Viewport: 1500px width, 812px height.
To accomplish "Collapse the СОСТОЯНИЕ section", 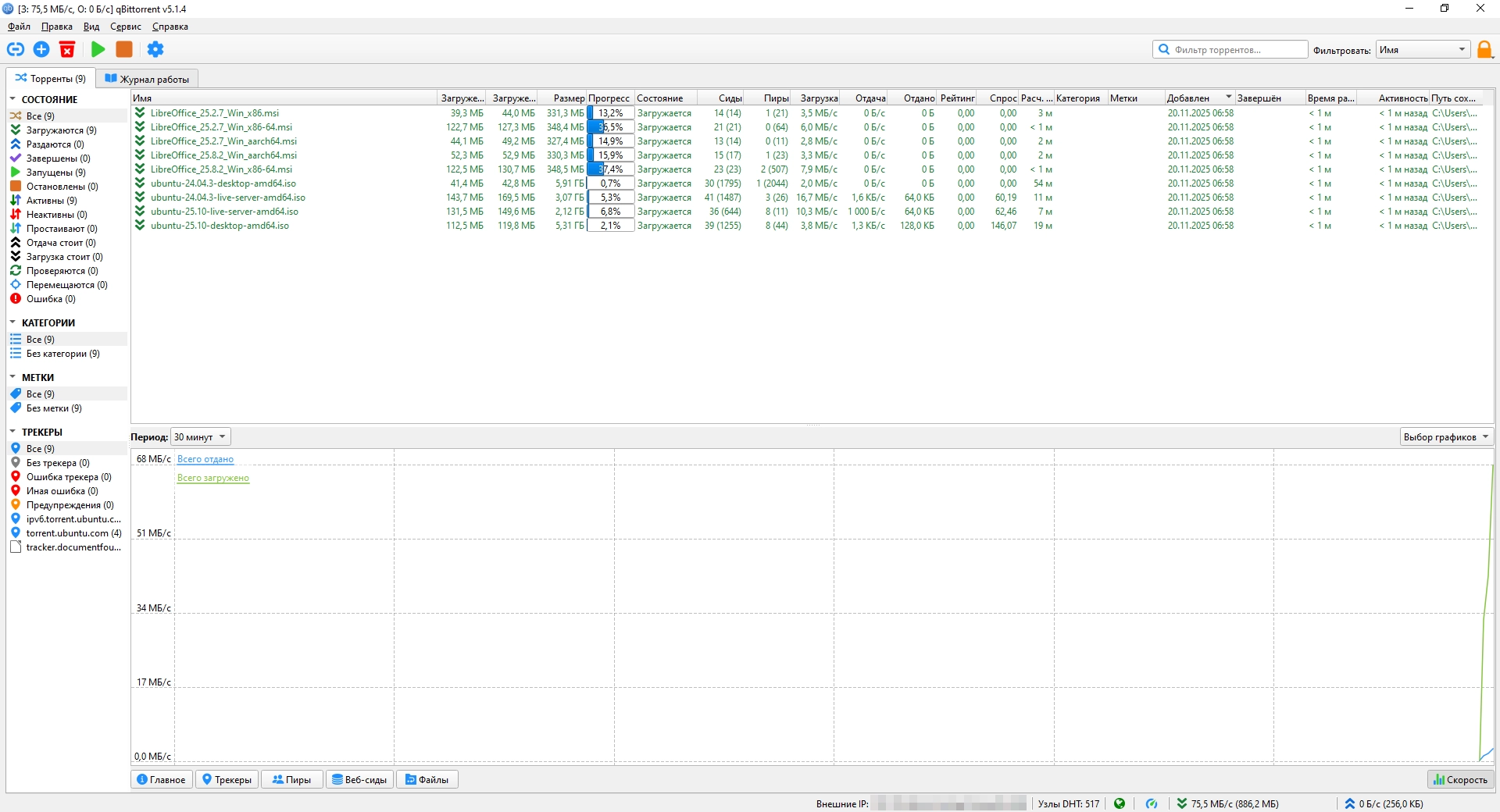I will click(12, 99).
